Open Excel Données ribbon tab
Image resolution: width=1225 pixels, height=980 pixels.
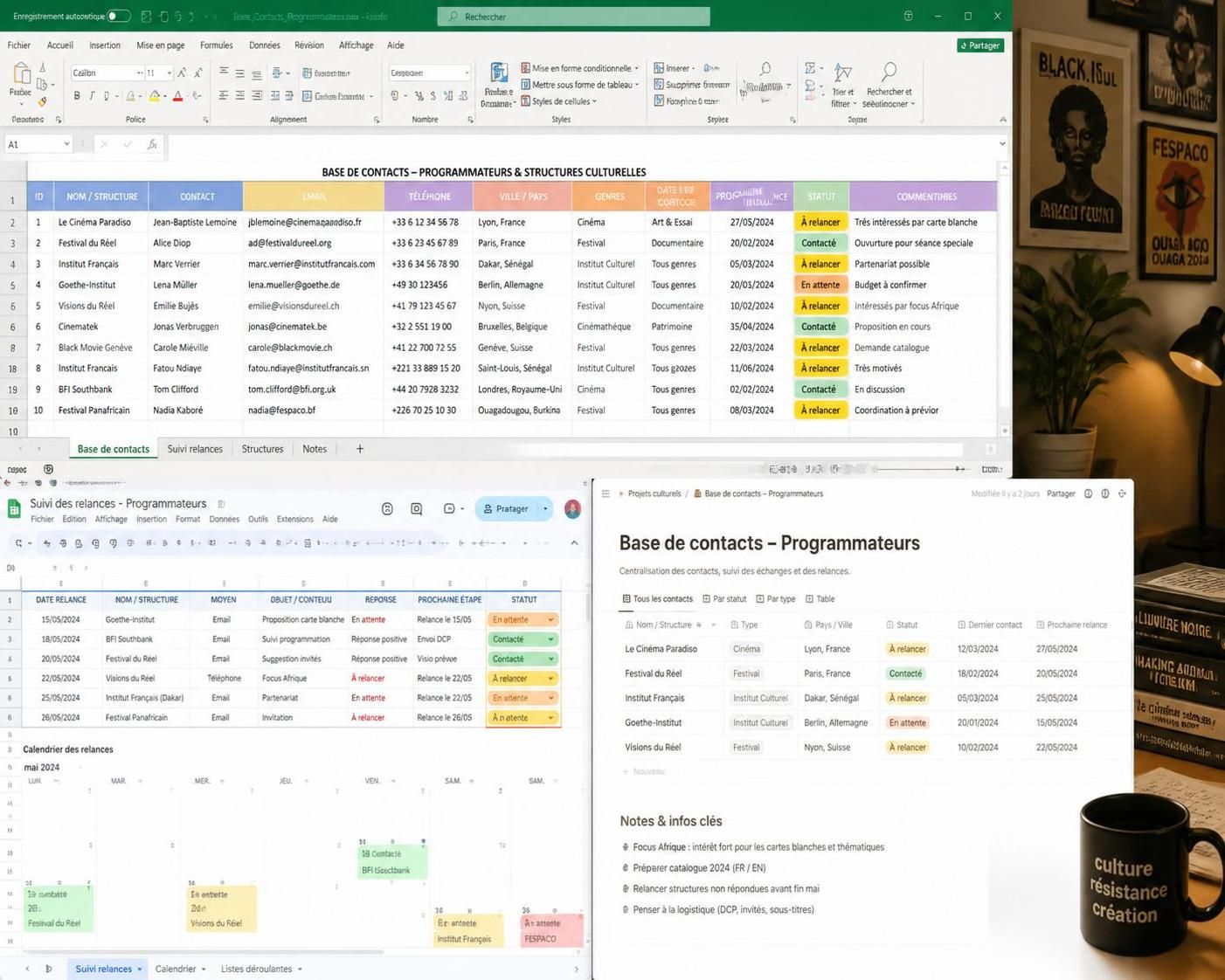pos(265,45)
